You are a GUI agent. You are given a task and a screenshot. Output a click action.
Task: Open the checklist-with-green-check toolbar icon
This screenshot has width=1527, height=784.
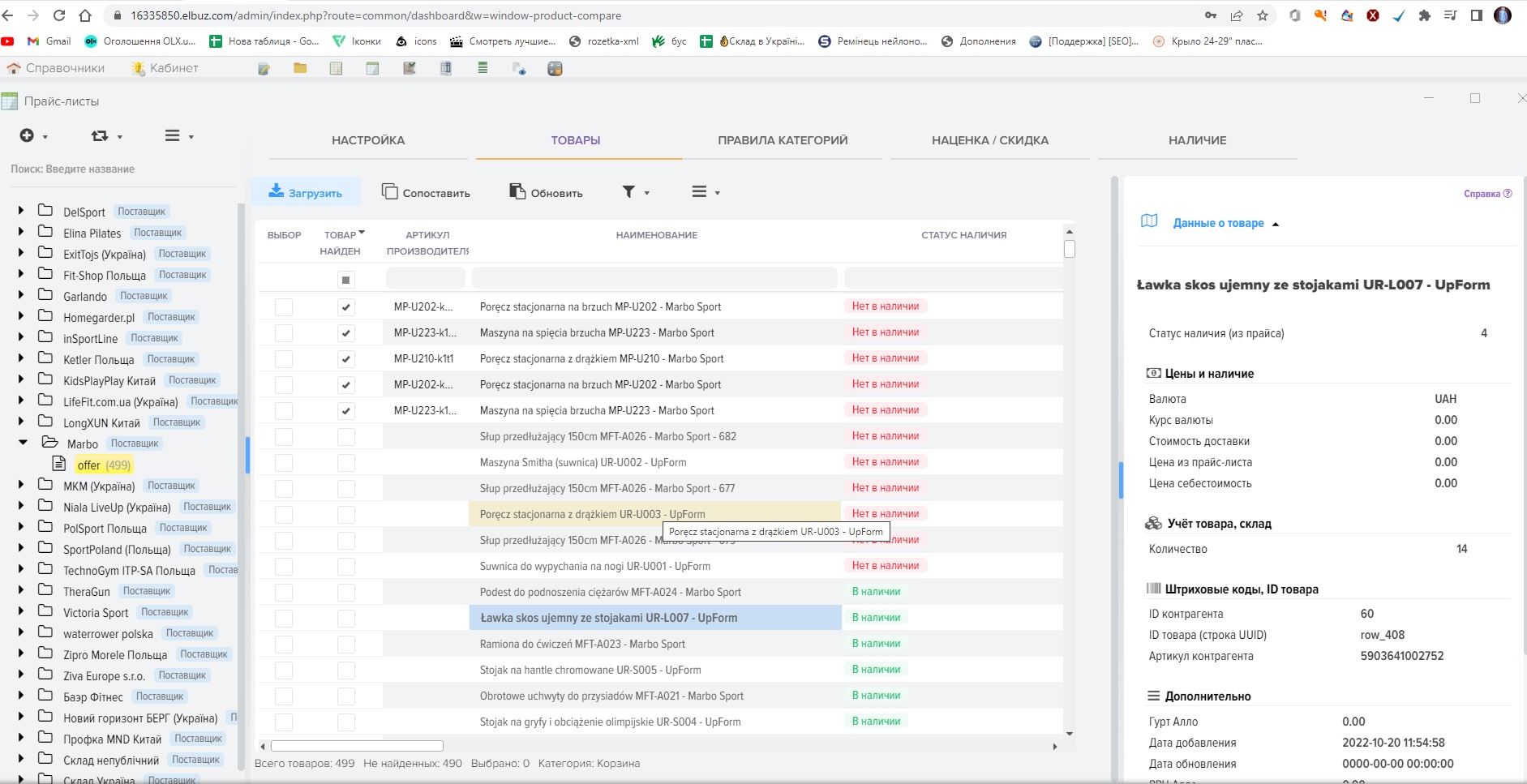coord(410,68)
